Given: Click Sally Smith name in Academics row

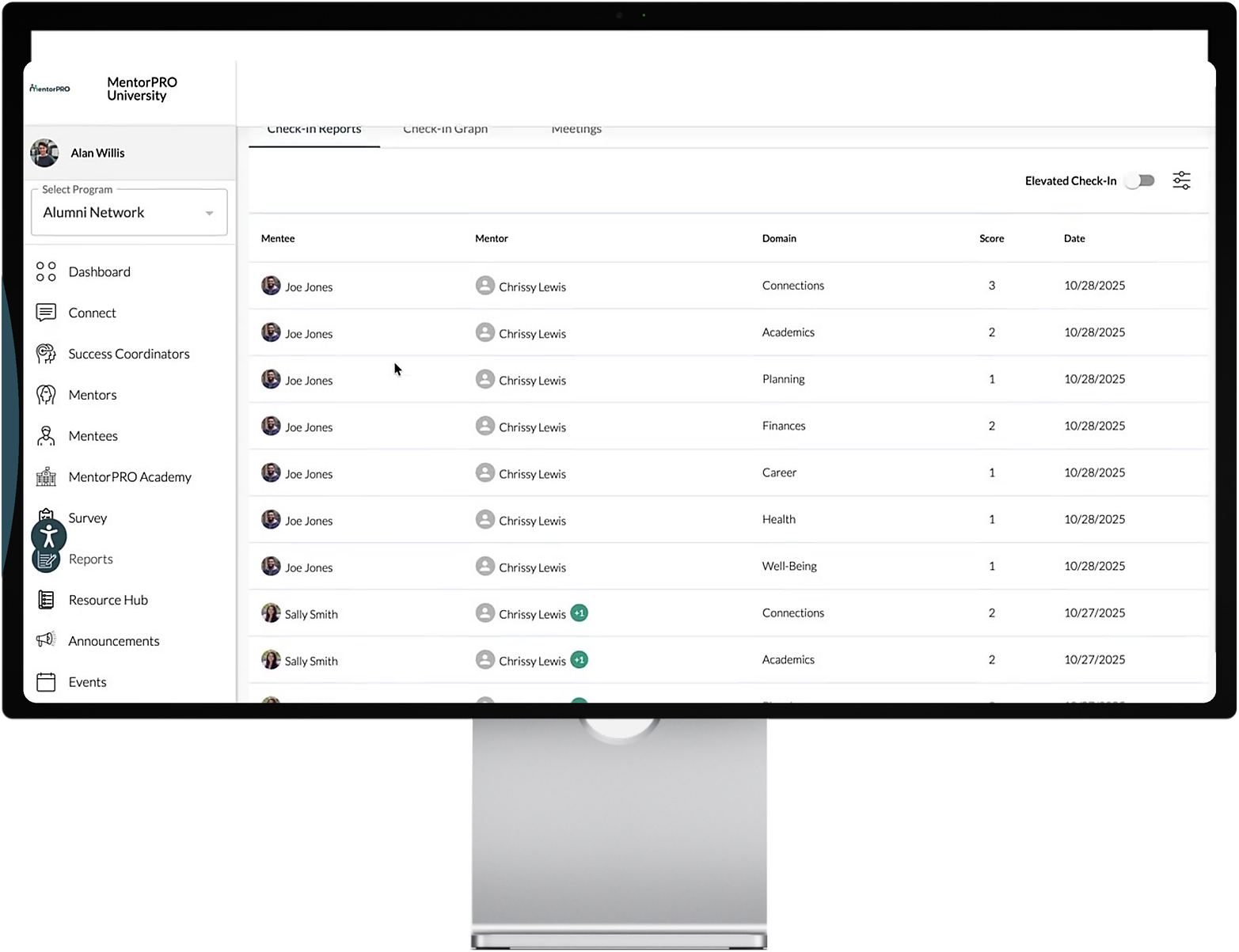Looking at the screenshot, I should coord(311,661).
